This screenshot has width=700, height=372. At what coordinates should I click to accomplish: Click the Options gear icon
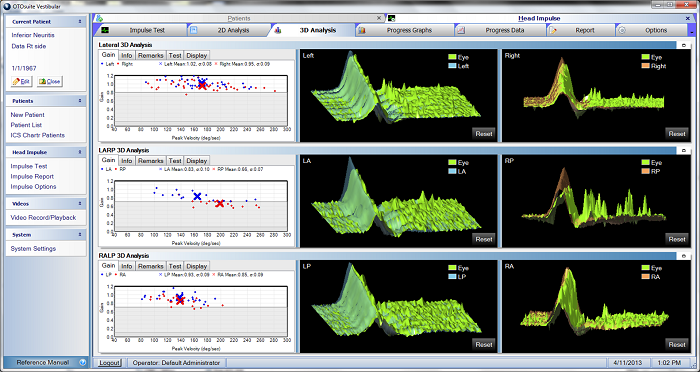[x=622, y=30]
